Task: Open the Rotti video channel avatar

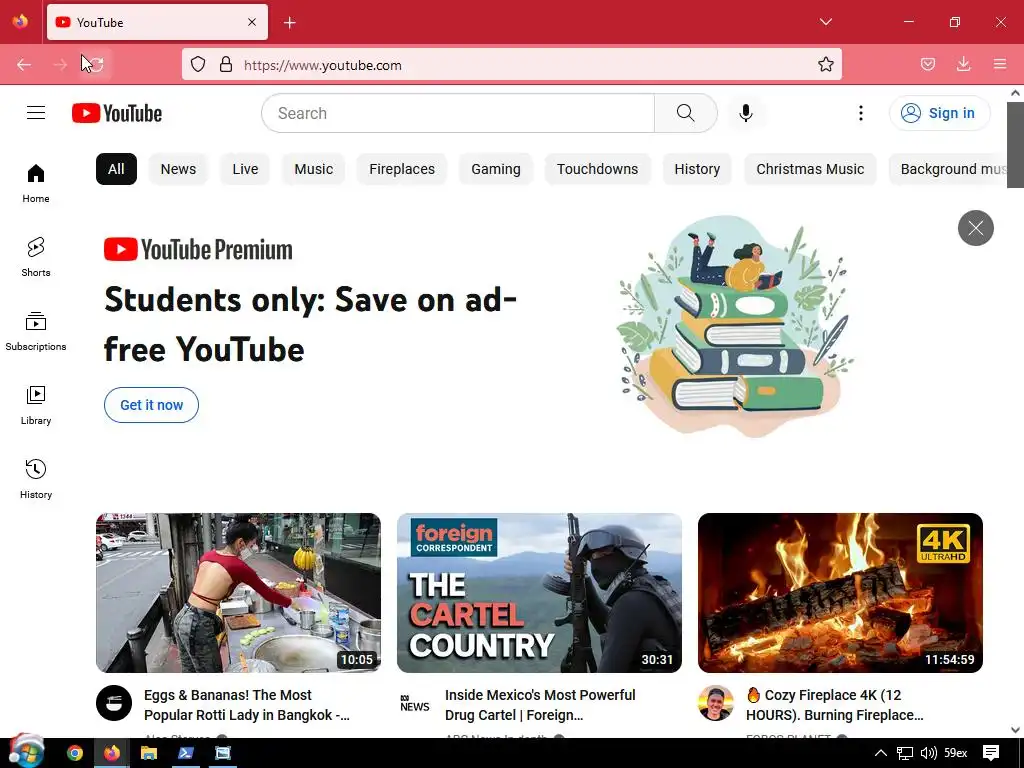Action: click(114, 703)
